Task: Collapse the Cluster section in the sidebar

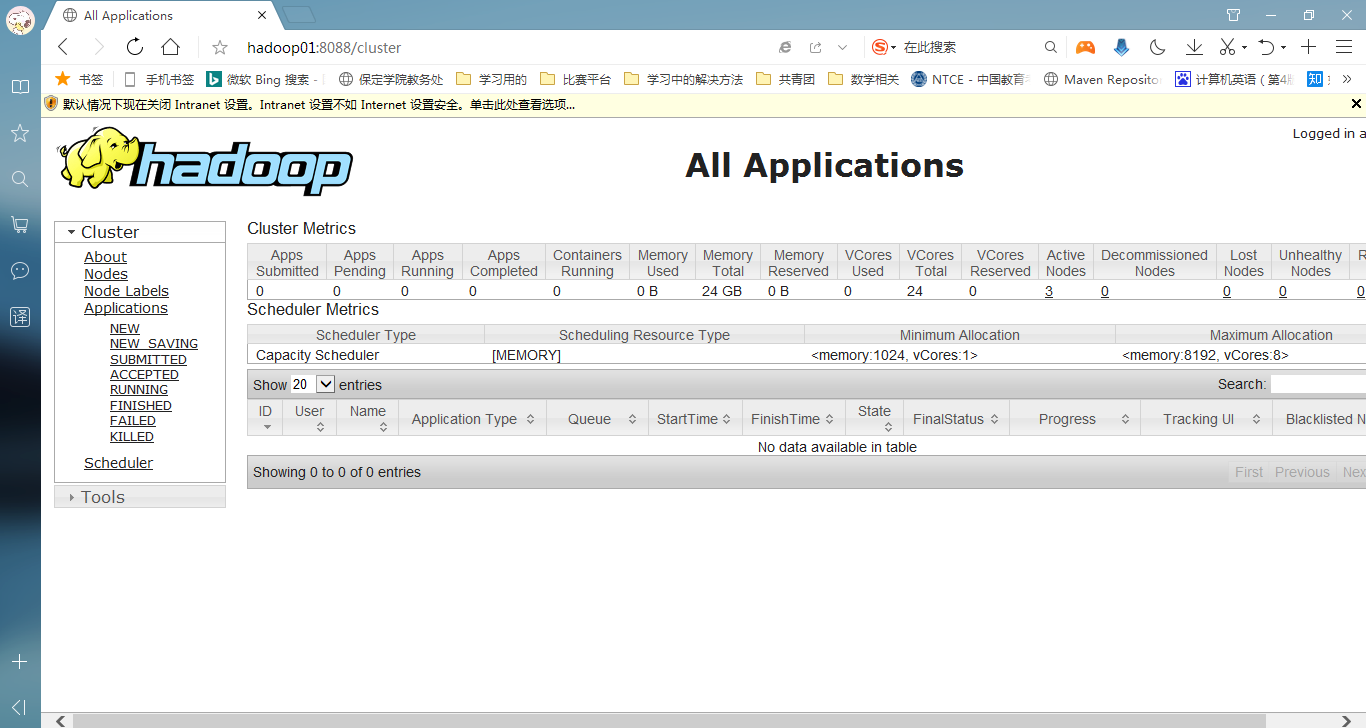Action: tap(69, 231)
